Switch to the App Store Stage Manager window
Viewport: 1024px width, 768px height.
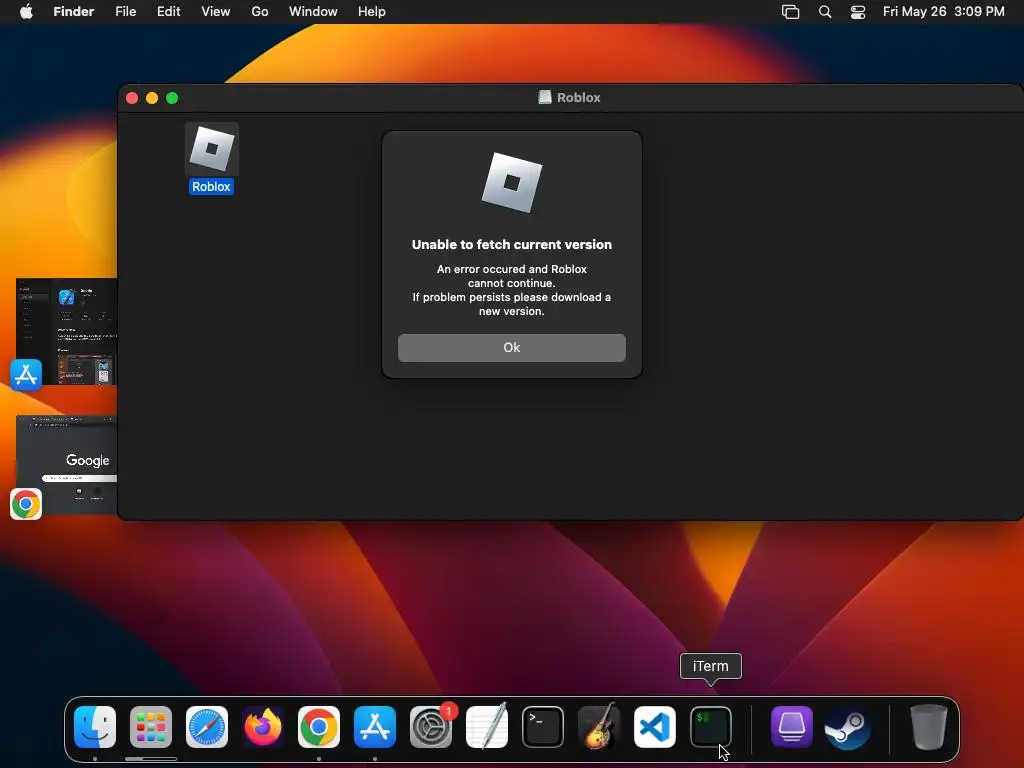click(x=67, y=331)
